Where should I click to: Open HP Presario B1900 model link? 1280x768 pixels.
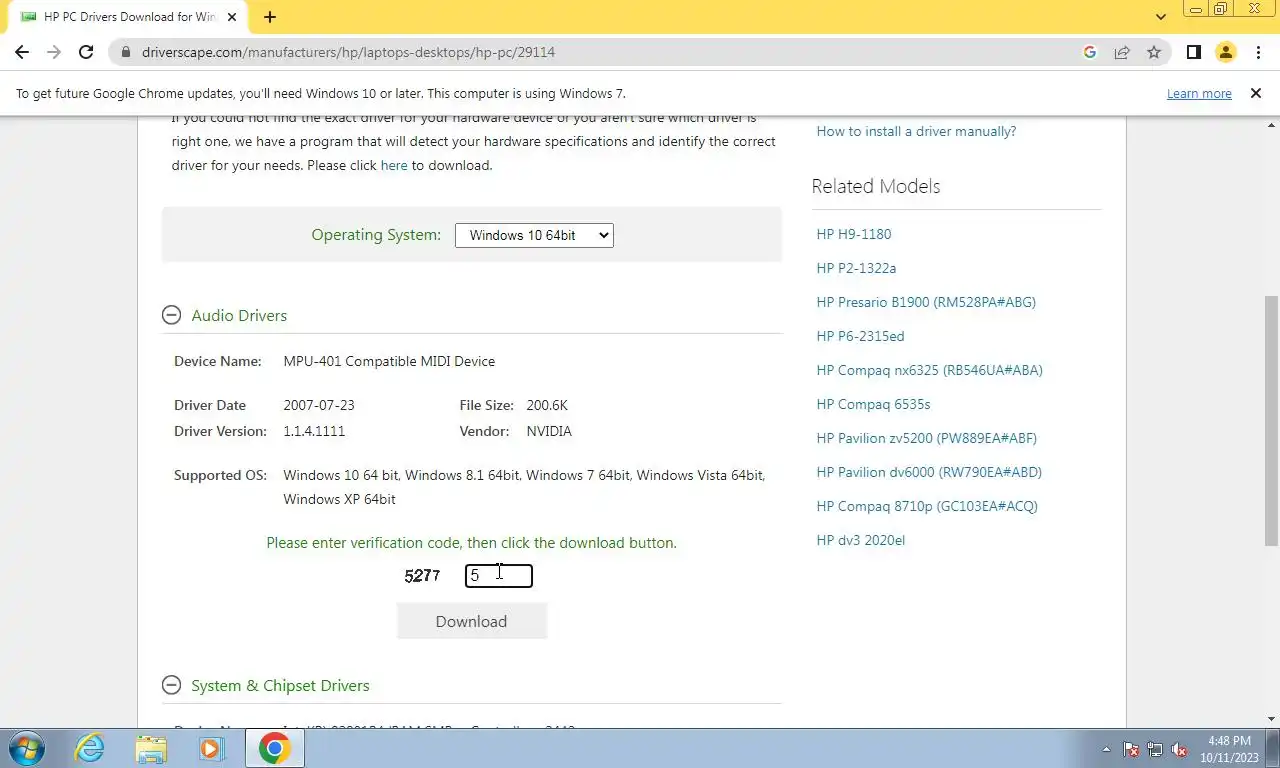pos(926,302)
